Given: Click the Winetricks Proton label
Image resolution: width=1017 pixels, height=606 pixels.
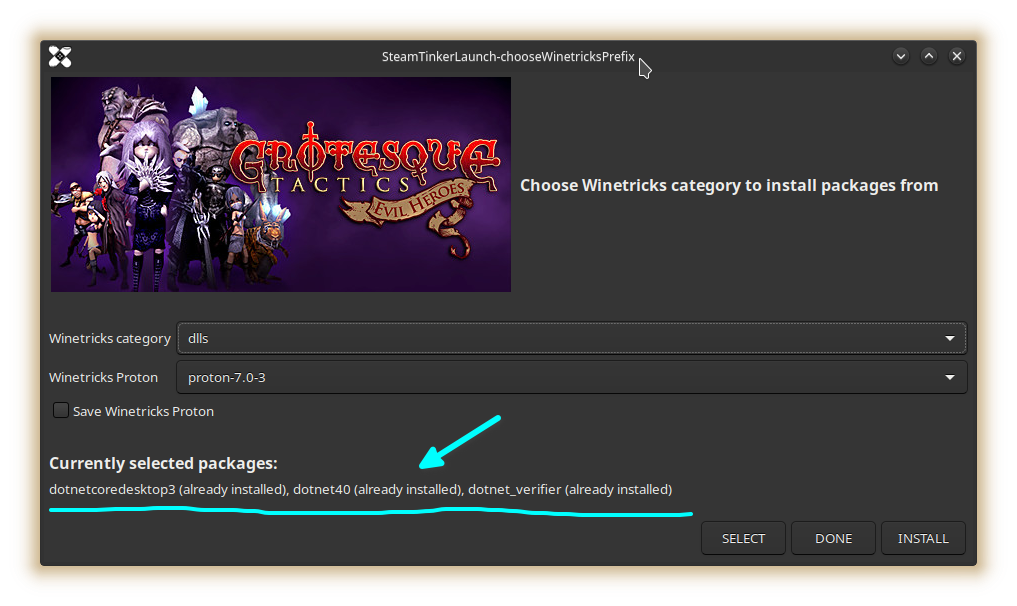Looking at the screenshot, I should tap(103, 378).
